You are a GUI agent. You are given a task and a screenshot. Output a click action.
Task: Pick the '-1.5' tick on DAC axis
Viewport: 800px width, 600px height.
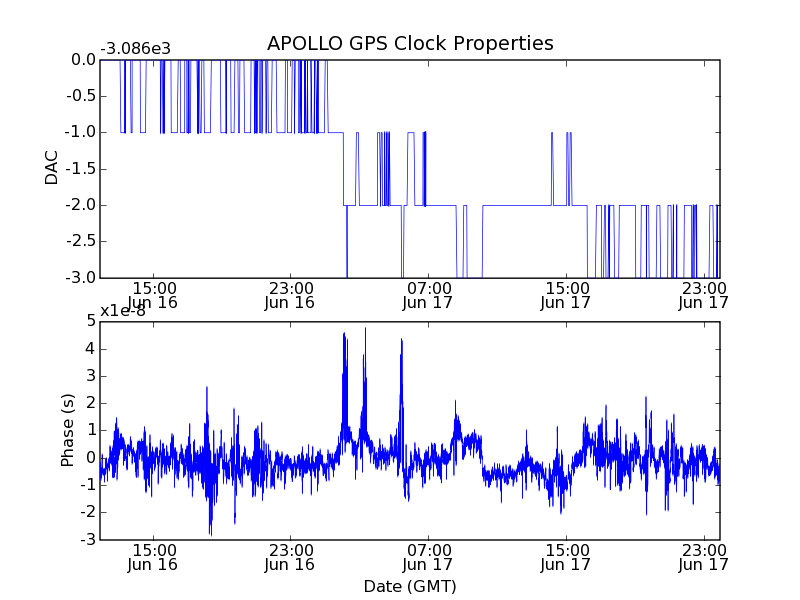click(81, 169)
